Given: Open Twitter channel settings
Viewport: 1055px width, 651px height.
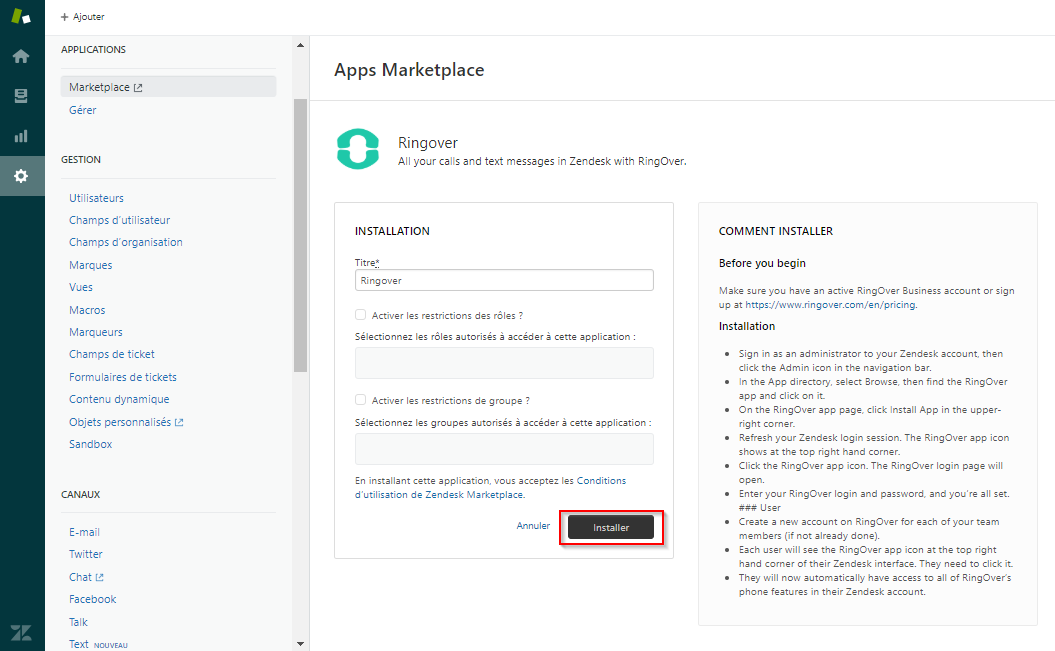Looking at the screenshot, I should (85, 554).
